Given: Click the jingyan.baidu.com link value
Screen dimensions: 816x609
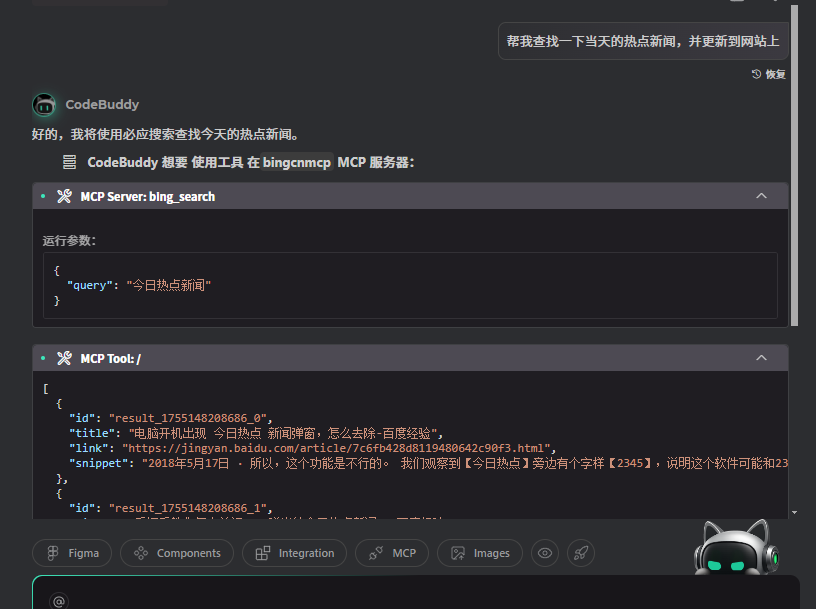Looking at the screenshot, I should coord(336,448).
